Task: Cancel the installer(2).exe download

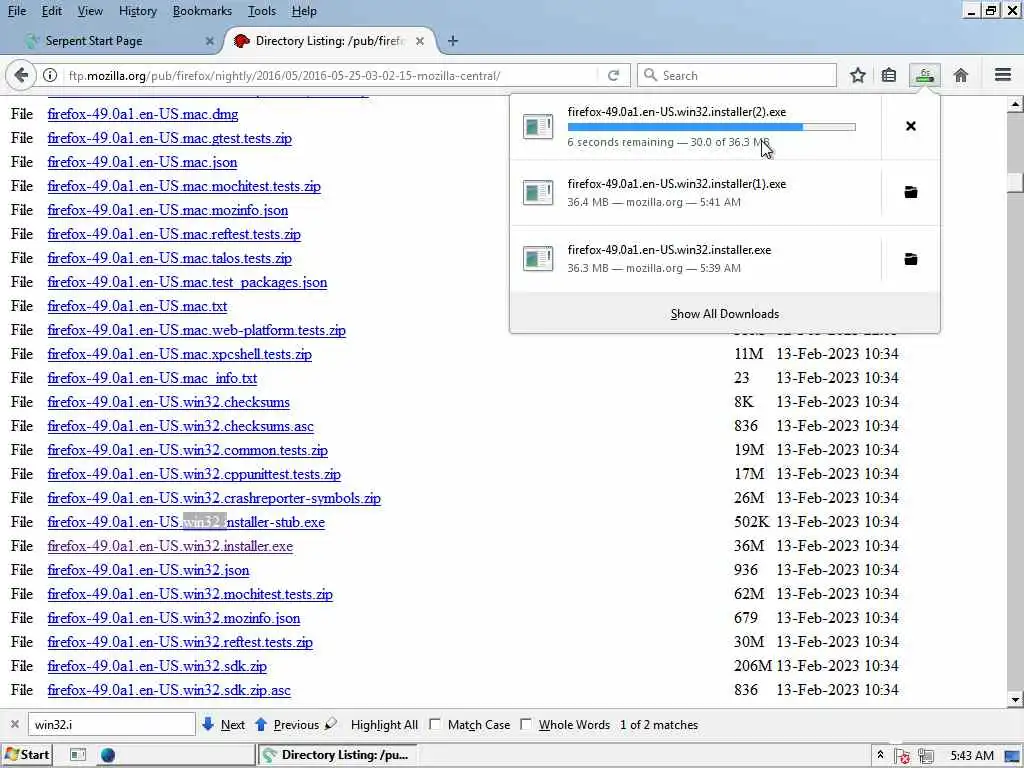Action: pyautogui.click(x=910, y=126)
